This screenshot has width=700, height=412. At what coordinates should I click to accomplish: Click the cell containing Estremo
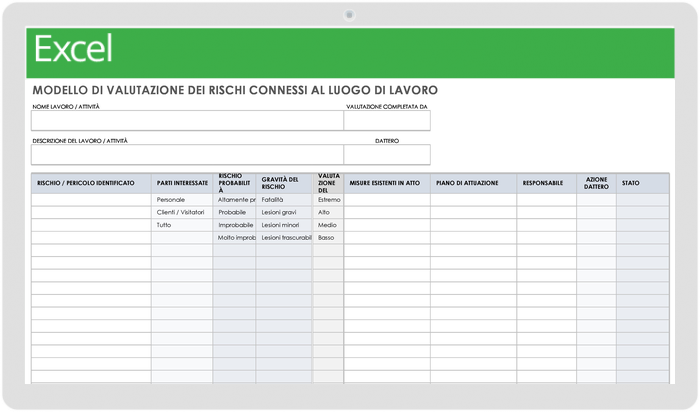tap(328, 200)
